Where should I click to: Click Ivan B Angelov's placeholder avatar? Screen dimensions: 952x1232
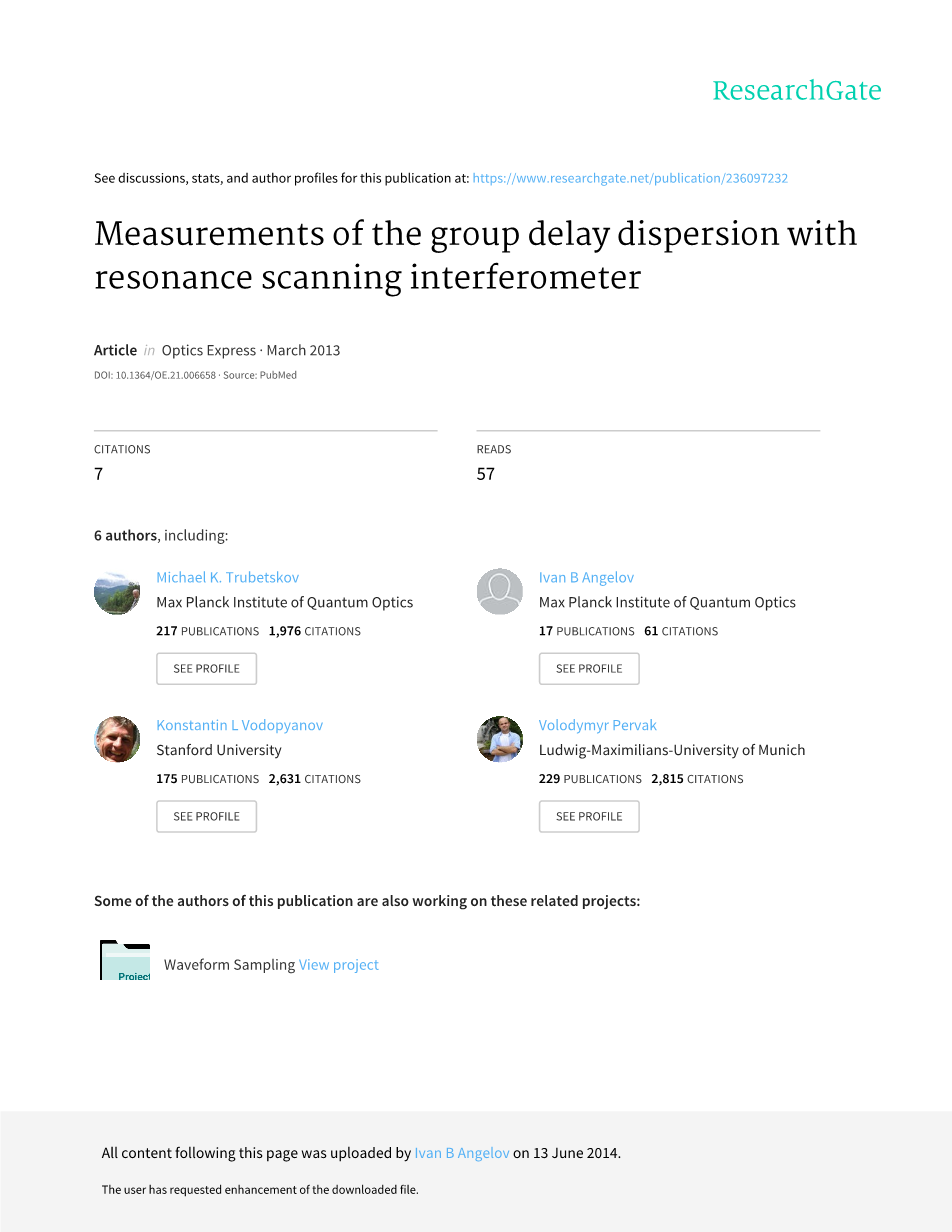click(499, 592)
